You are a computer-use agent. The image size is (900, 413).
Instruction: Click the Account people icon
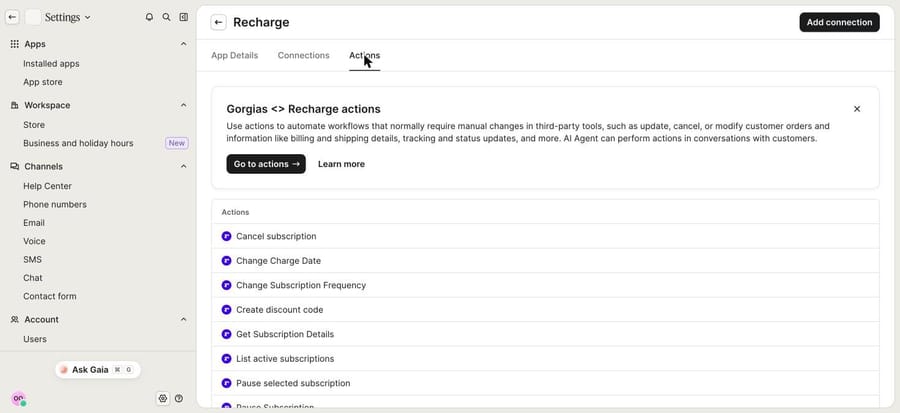click(15, 320)
